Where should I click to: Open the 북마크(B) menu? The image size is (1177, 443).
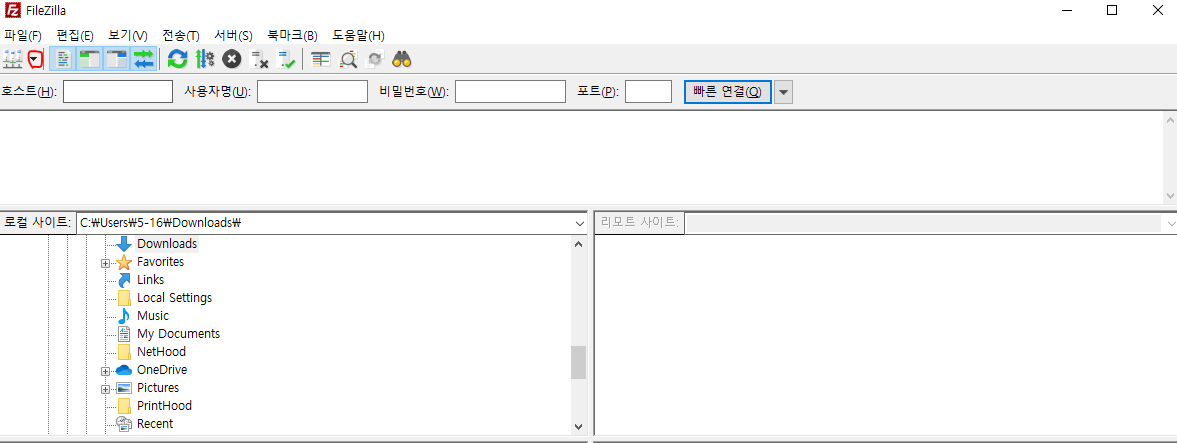click(x=293, y=35)
